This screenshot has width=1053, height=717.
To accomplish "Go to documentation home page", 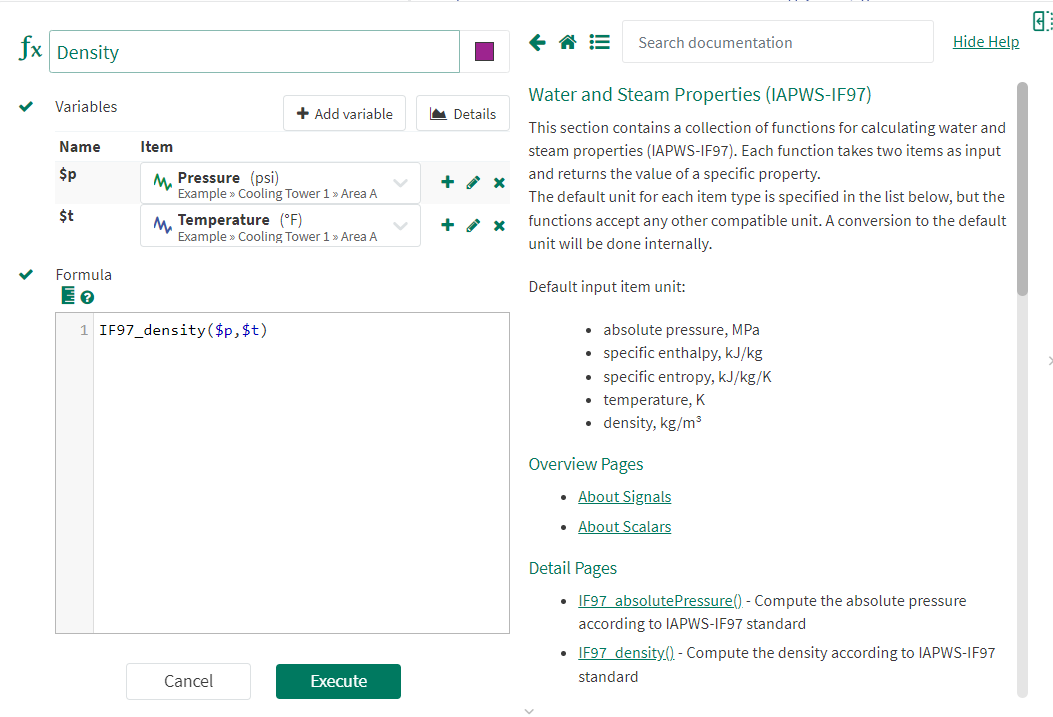I will click(567, 42).
